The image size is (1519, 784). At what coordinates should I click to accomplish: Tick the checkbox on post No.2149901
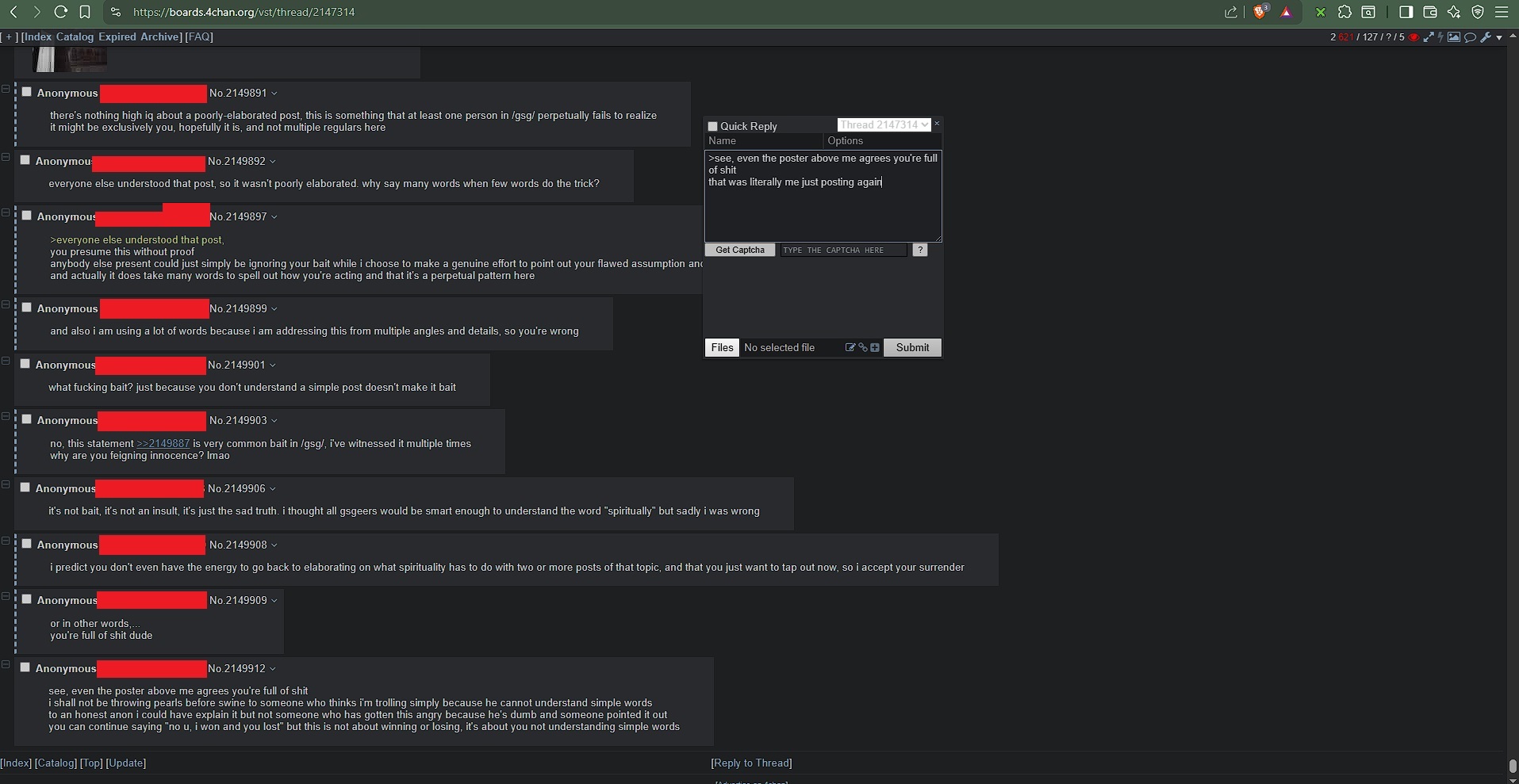(x=25, y=364)
